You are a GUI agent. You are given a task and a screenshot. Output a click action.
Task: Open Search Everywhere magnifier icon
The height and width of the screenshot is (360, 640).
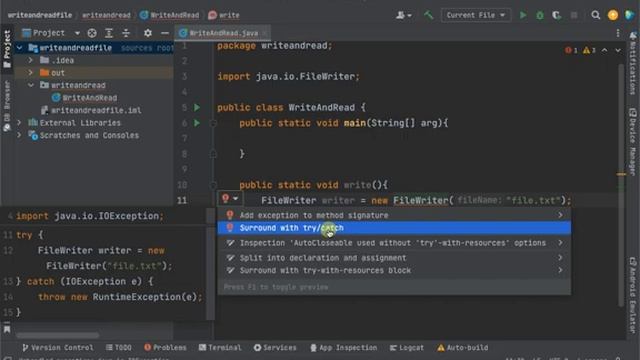(x=596, y=15)
